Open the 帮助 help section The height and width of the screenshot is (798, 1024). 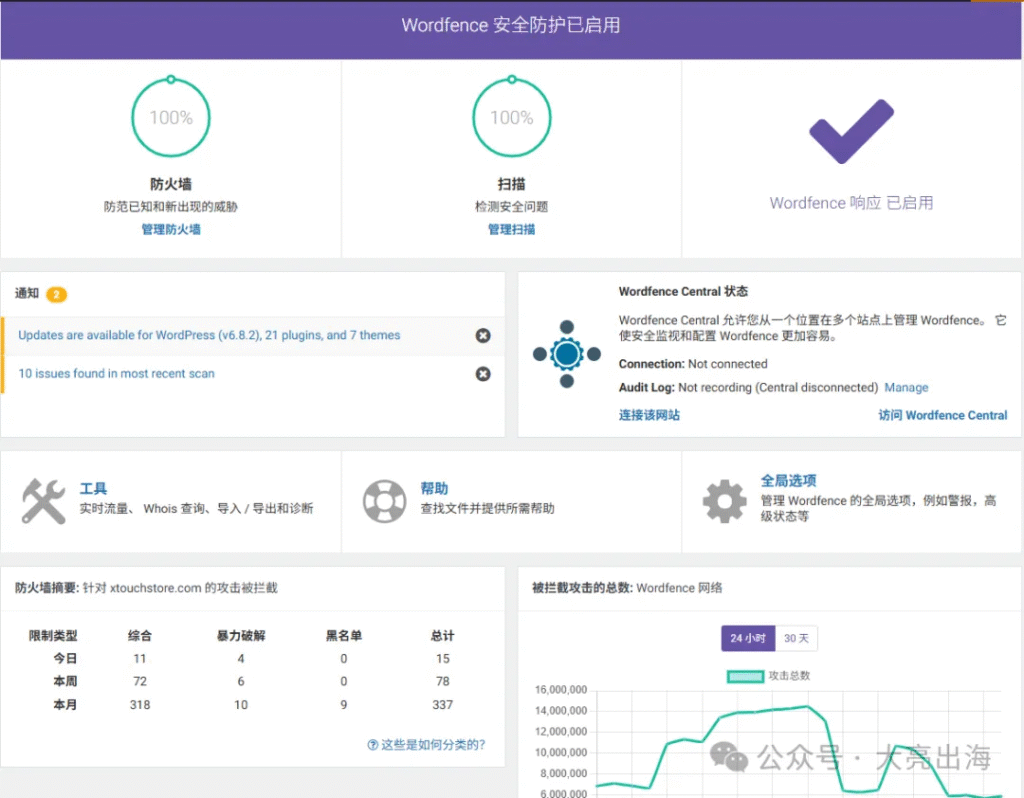click(x=434, y=488)
